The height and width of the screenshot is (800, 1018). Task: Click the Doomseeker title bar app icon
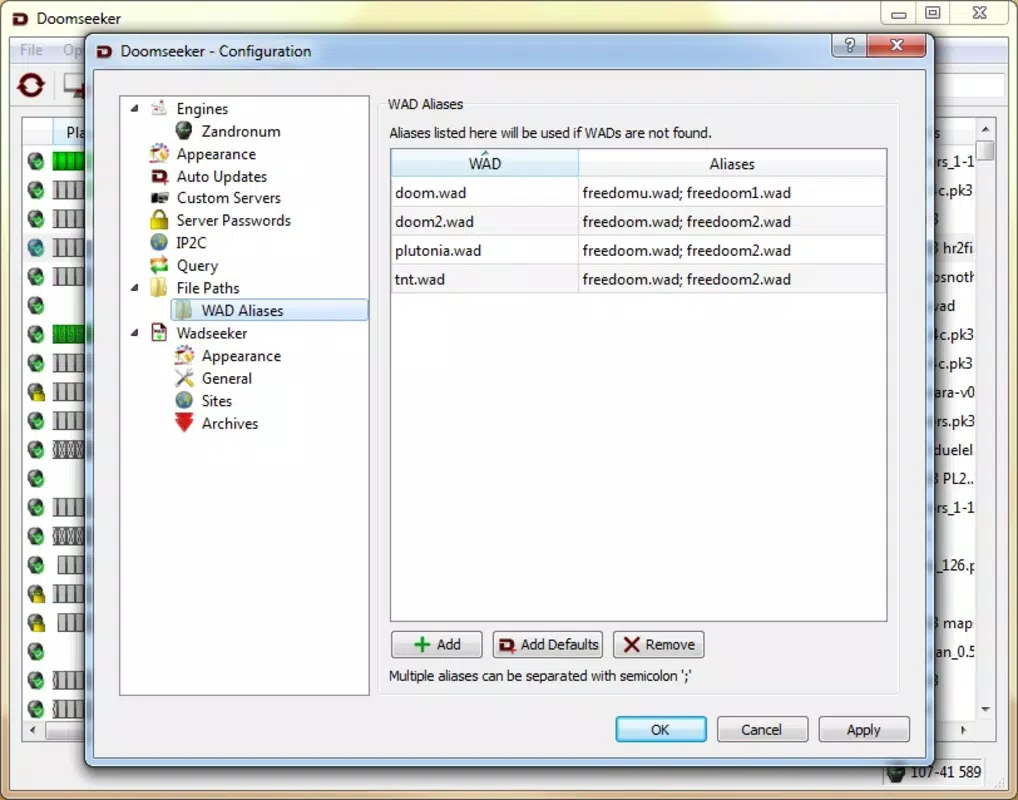coord(20,18)
